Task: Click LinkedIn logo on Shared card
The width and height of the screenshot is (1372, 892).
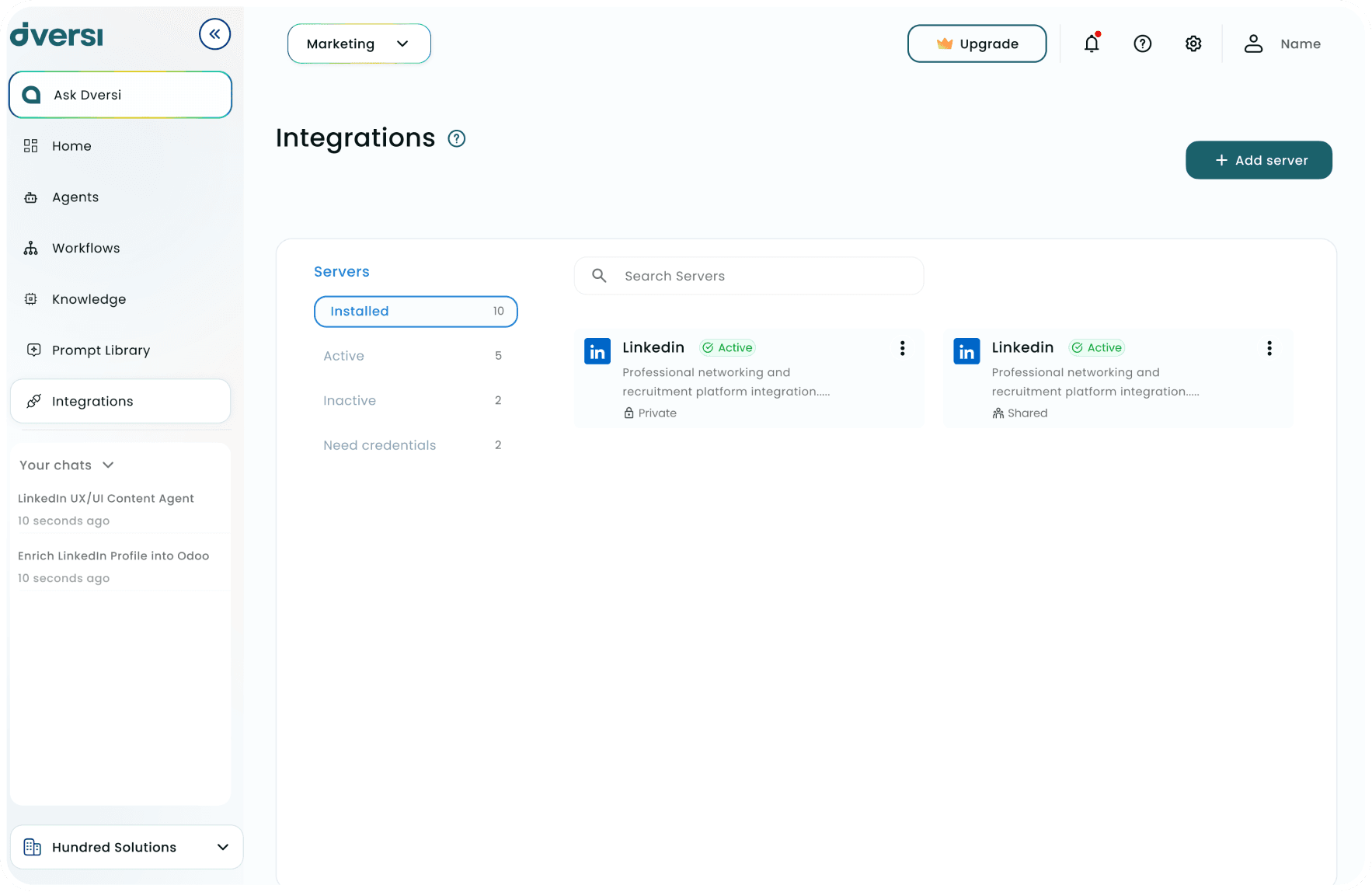Action: pyautogui.click(x=966, y=352)
